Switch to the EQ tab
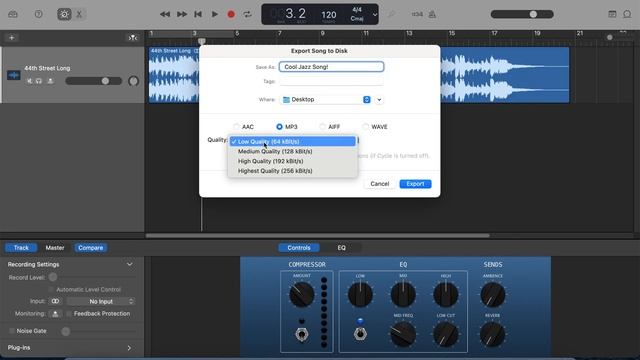This screenshot has width=640, height=360. point(341,248)
